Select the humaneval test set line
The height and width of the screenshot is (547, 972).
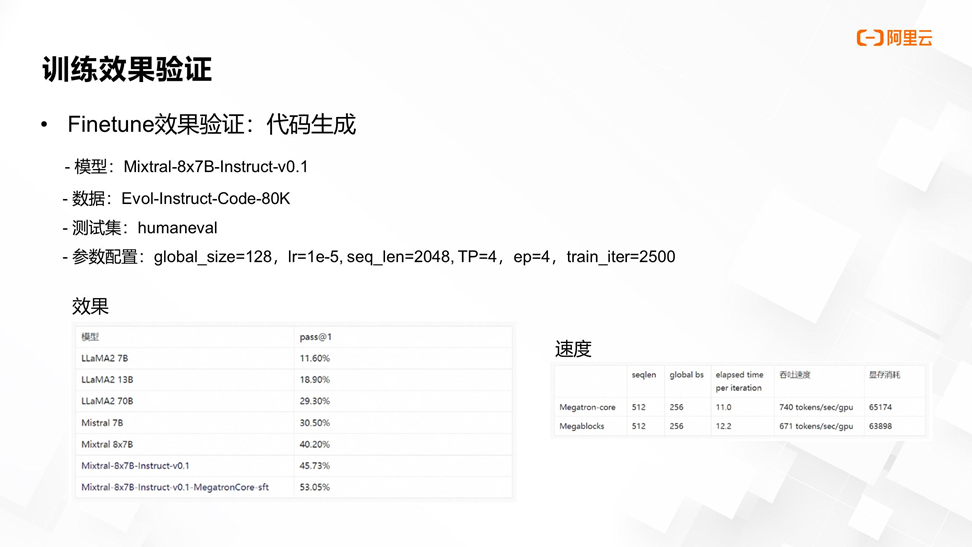139,228
